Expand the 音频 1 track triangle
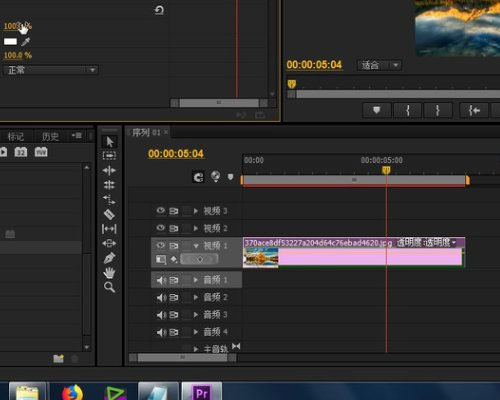Viewport: 500px width, 400px height. [196, 280]
